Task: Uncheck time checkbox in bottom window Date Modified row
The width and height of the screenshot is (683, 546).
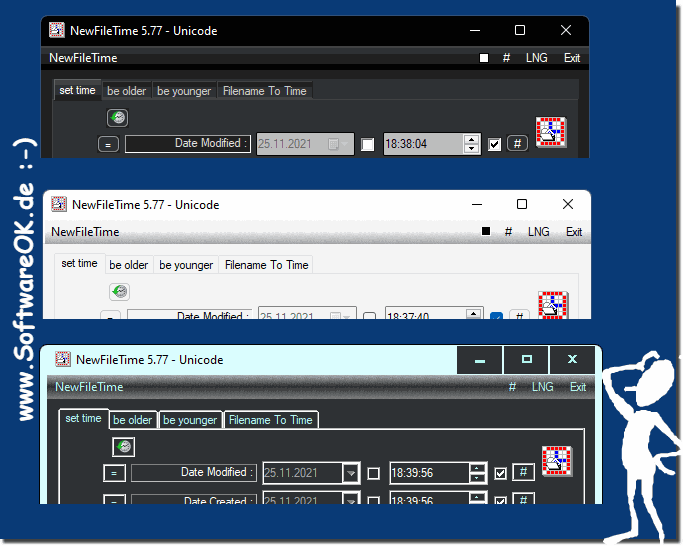Action: (500, 473)
